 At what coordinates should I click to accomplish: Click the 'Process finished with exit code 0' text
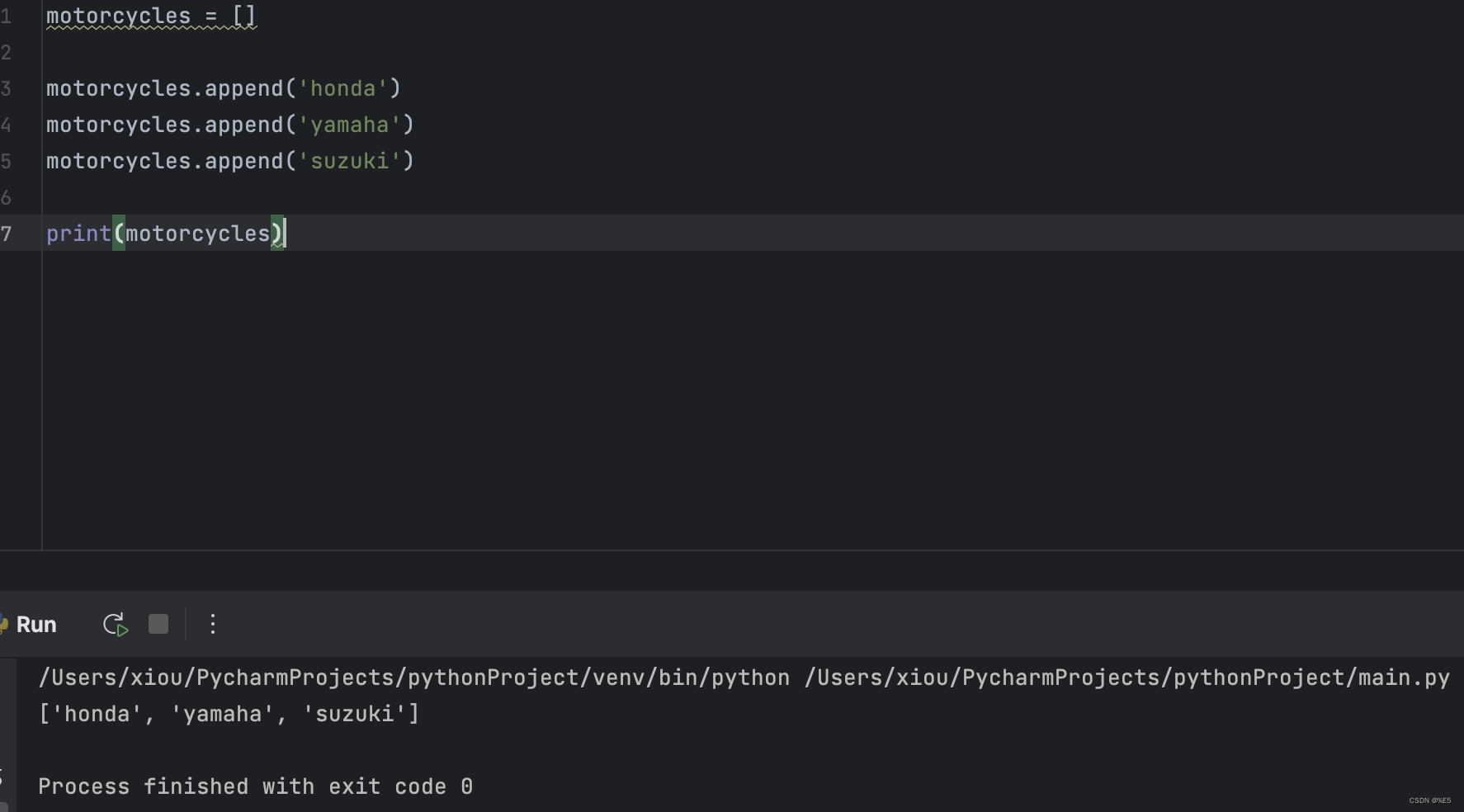256,786
